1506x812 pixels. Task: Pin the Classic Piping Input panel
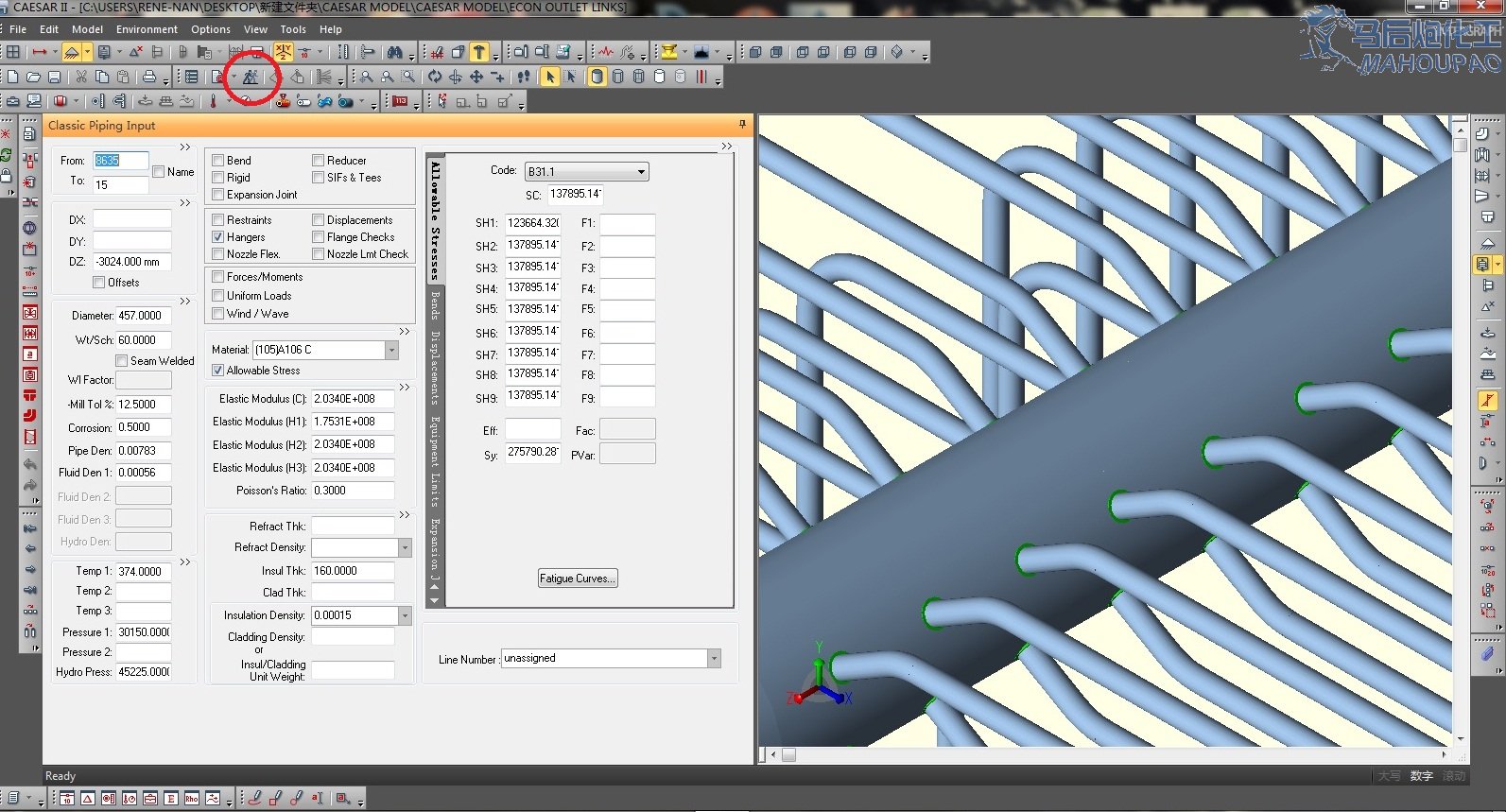[x=742, y=125]
